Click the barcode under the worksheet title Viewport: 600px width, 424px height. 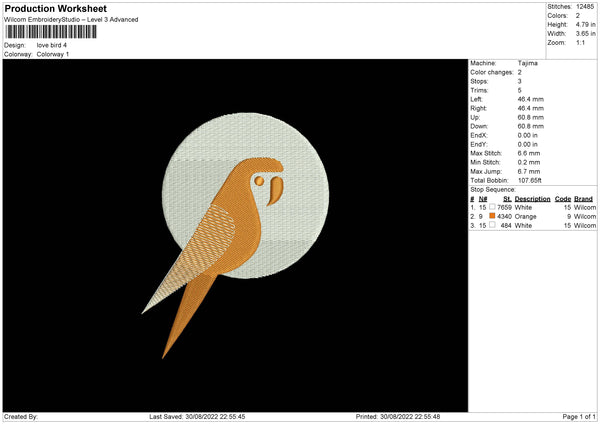click(x=51, y=32)
